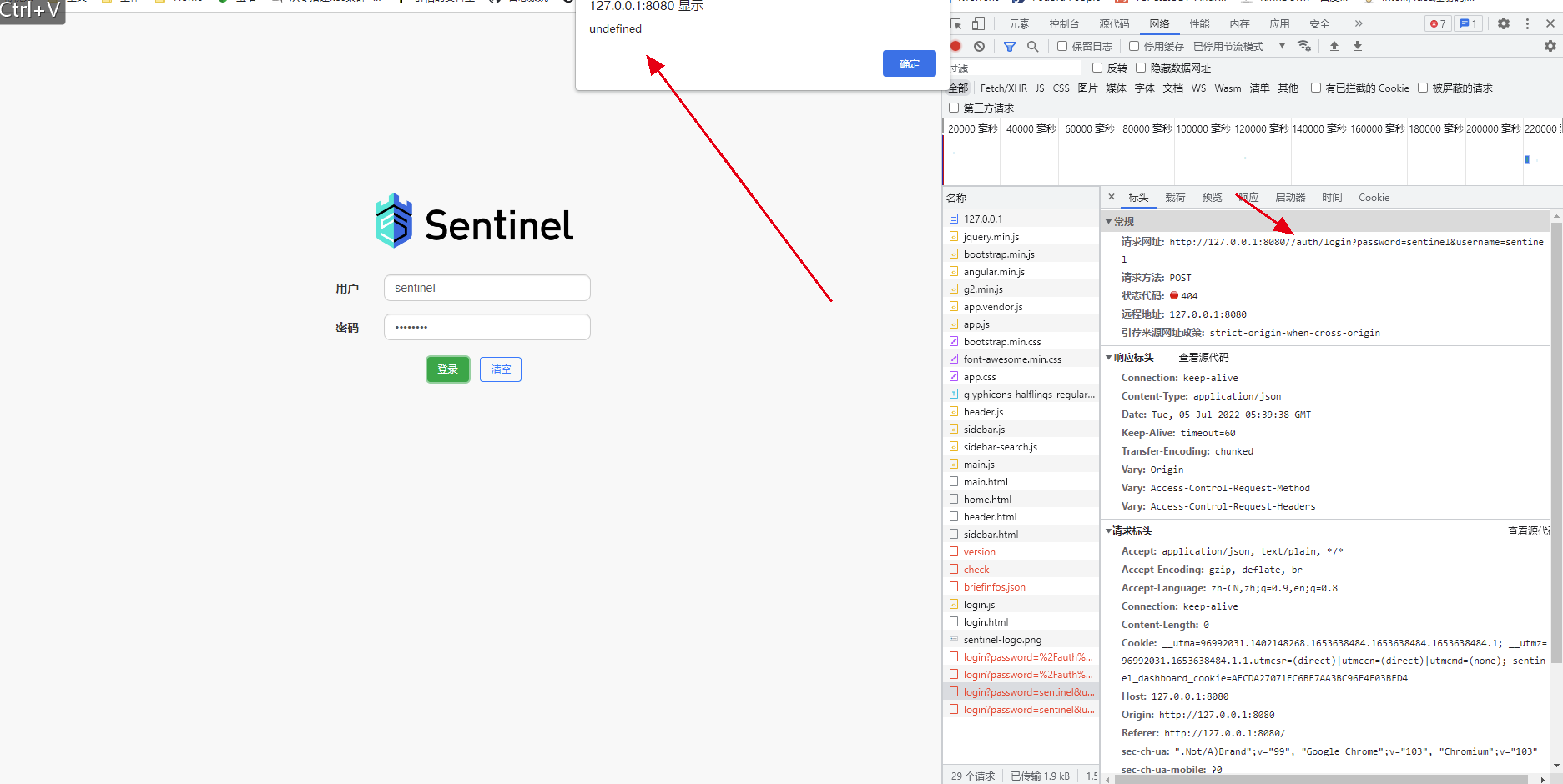Open the 安全 Security tab
1563x784 pixels.
pos(1319,23)
